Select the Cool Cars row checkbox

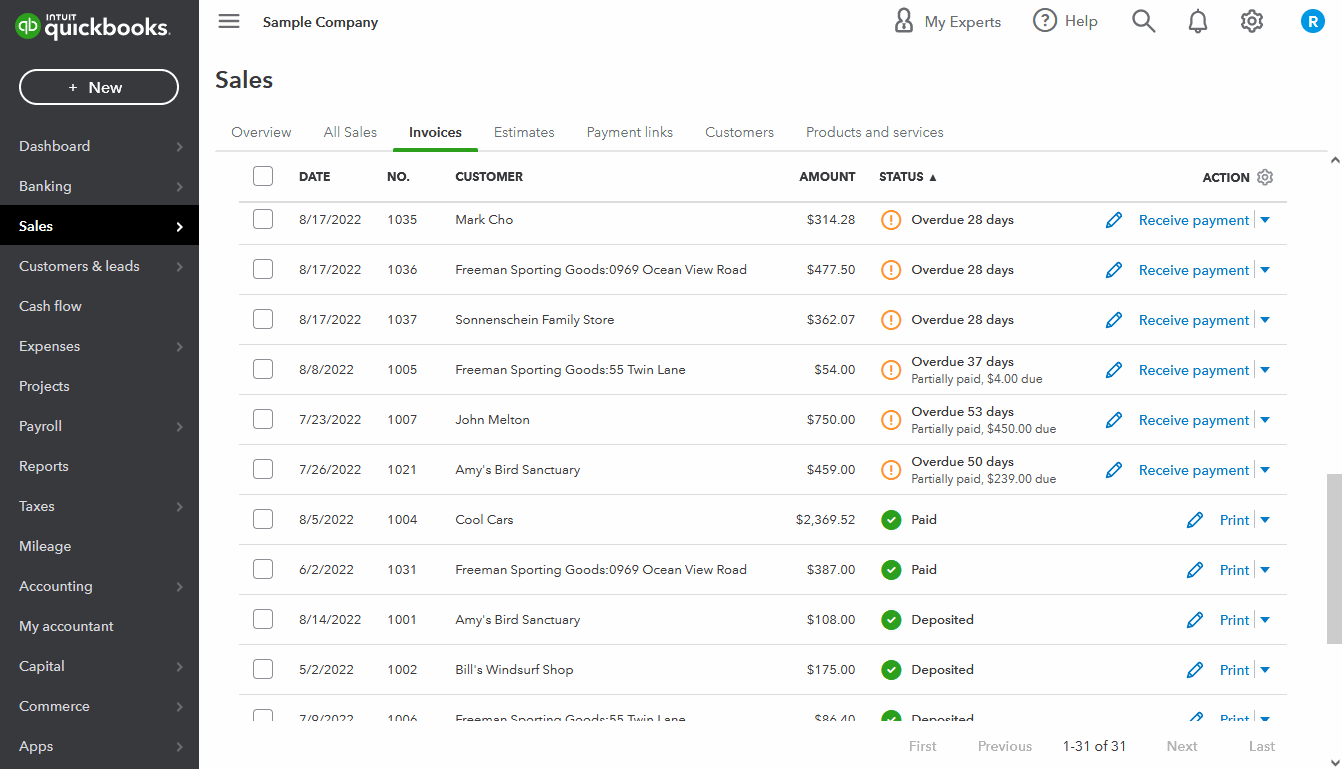pos(263,519)
